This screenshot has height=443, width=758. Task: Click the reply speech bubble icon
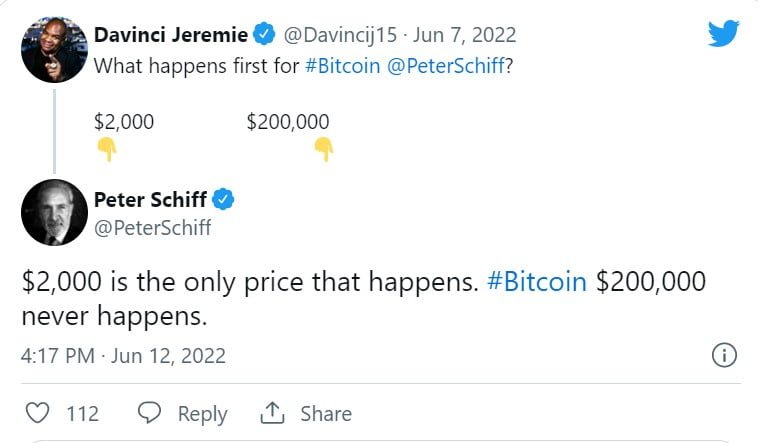point(150,413)
